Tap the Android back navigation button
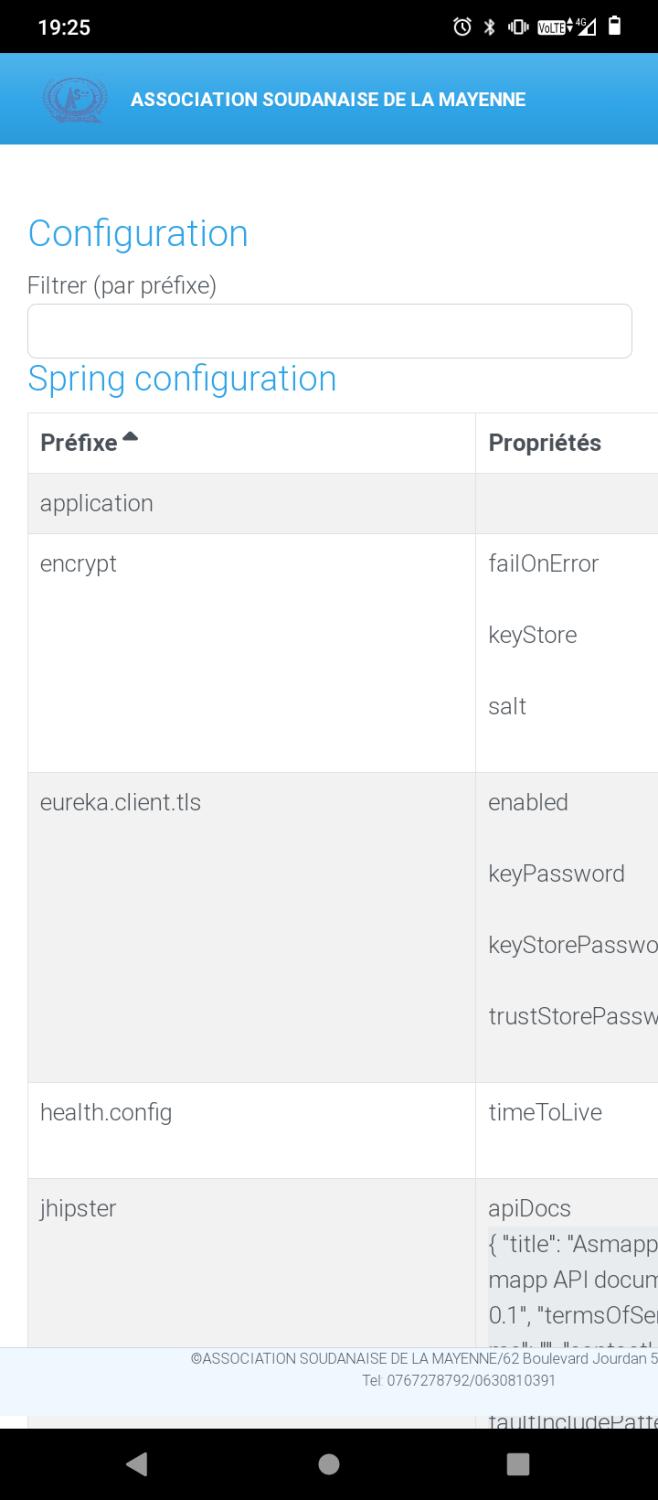This screenshot has width=658, height=1500. coord(135,1464)
